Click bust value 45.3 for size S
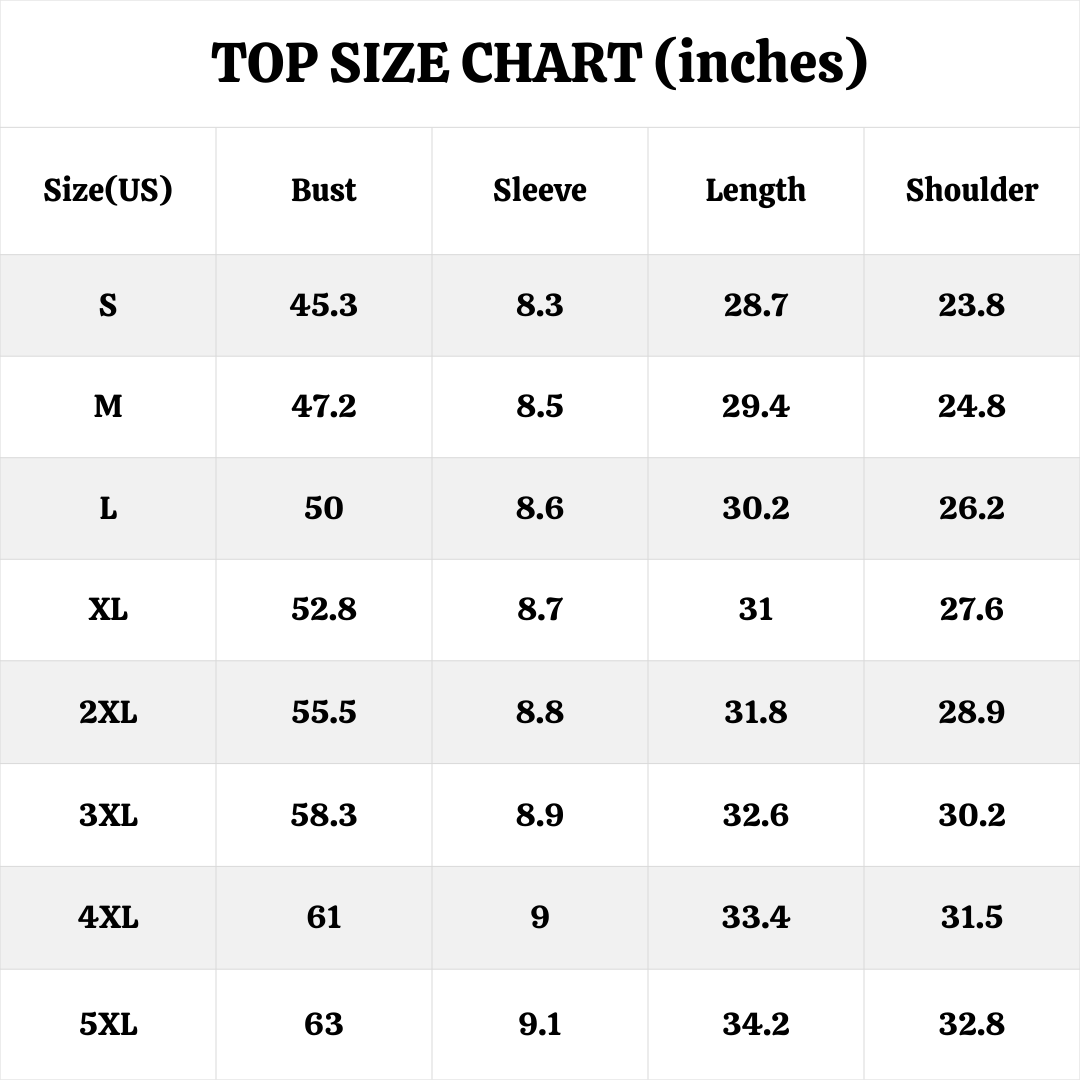The width and height of the screenshot is (1080, 1080). 324,305
